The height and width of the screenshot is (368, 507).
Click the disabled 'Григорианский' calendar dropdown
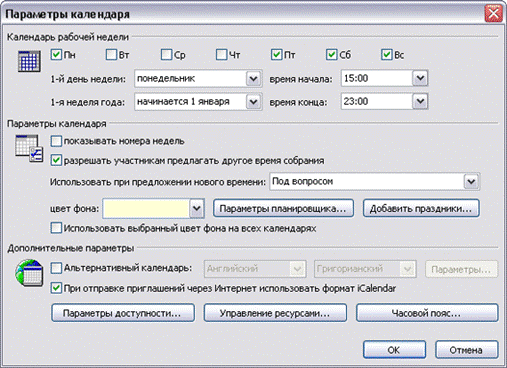(x=365, y=269)
